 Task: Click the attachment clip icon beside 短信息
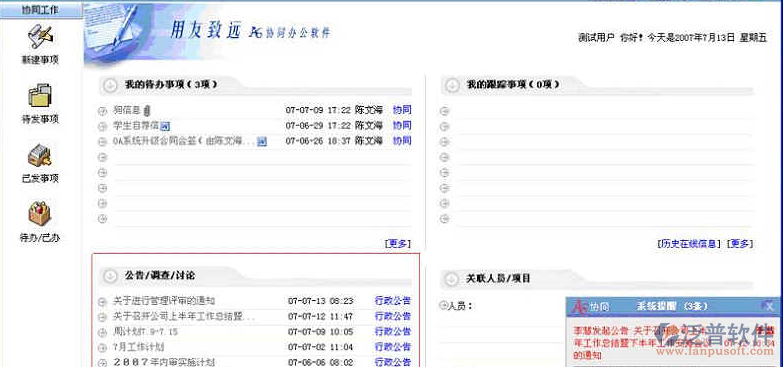tap(148, 110)
